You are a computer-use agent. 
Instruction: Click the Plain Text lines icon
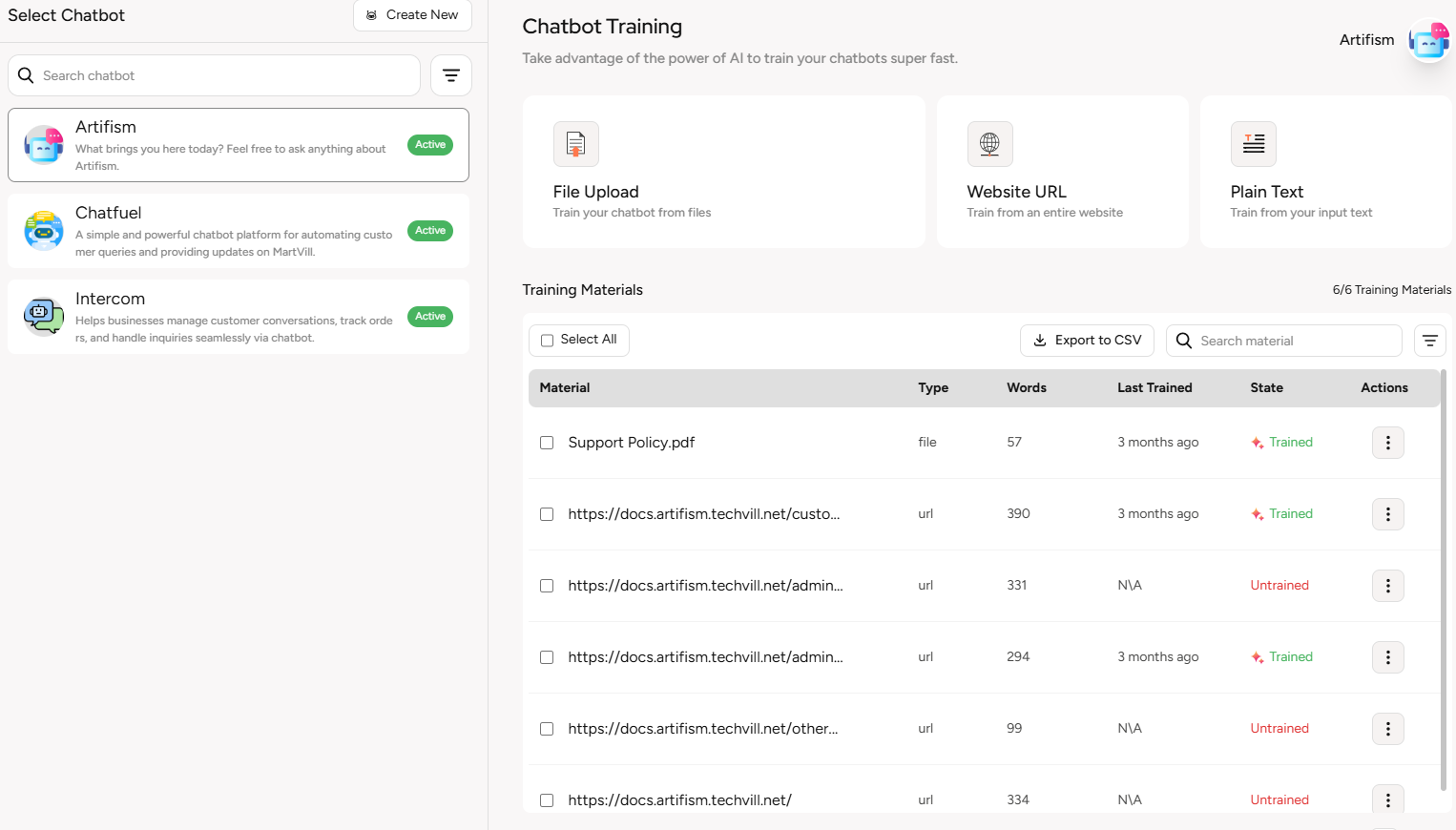coord(1253,144)
